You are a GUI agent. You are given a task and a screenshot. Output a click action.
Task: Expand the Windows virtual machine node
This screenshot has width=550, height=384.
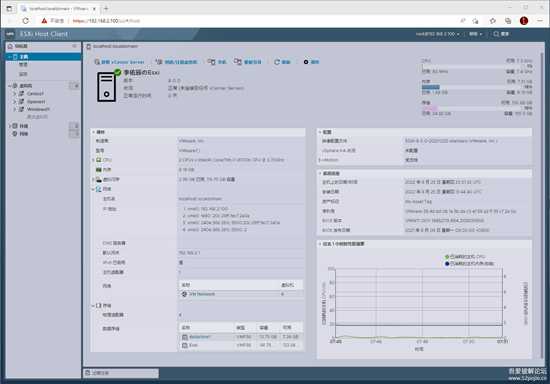coord(14,109)
